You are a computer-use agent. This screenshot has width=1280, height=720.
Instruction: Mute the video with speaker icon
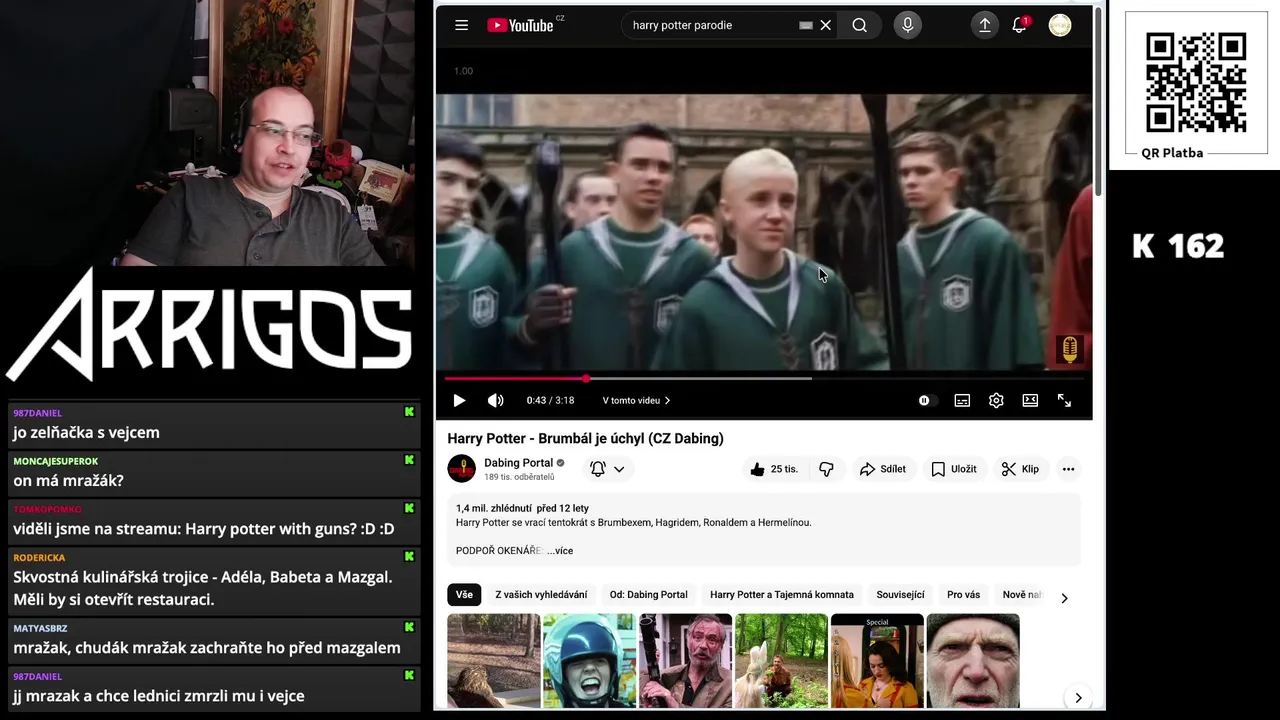point(495,400)
